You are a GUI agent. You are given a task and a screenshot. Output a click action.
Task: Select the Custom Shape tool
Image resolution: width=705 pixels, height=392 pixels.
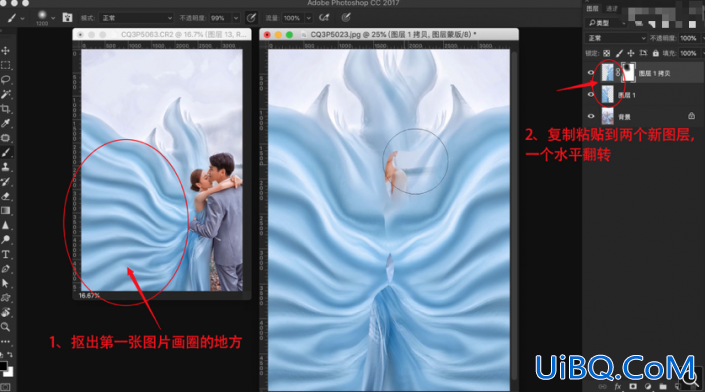click(6, 298)
